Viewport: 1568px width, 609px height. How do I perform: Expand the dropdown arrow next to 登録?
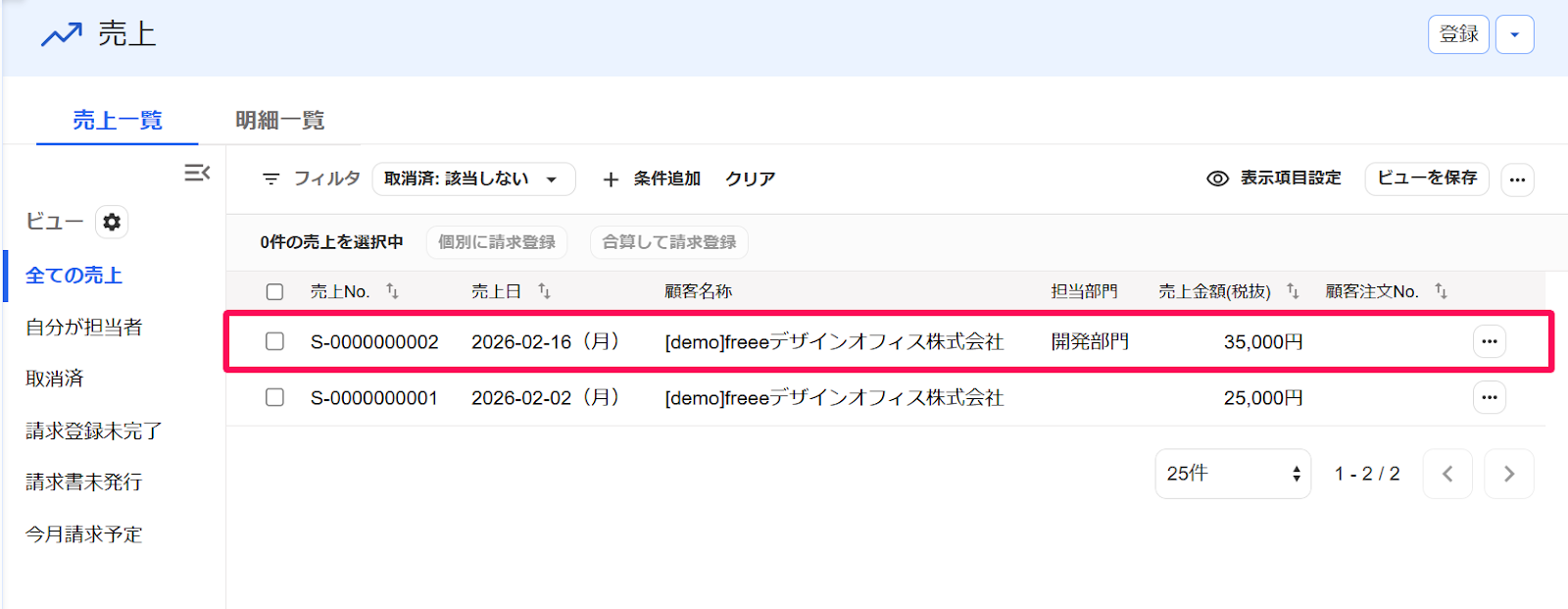[1514, 34]
